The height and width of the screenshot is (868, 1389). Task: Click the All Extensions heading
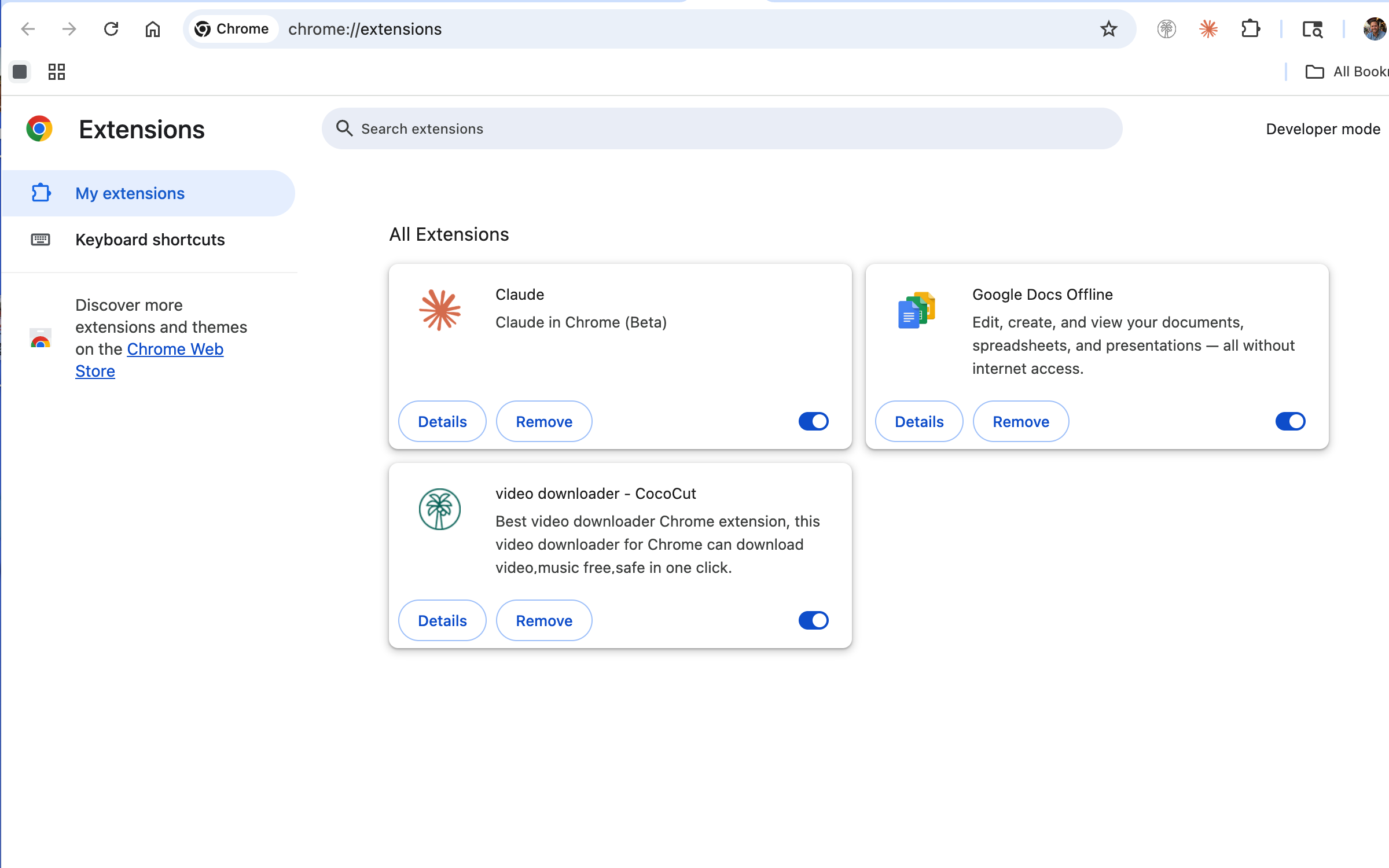click(x=449, y=234)
